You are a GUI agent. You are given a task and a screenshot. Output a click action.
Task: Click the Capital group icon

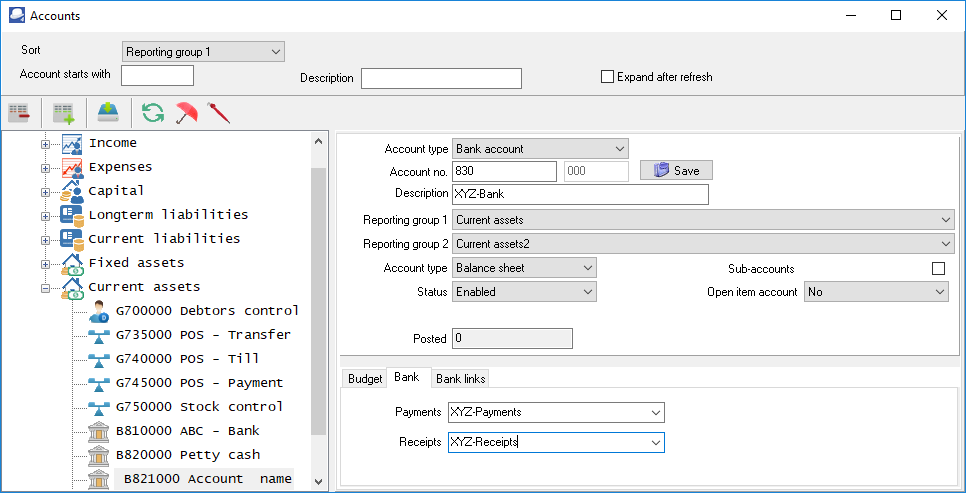tap(72, 192)
